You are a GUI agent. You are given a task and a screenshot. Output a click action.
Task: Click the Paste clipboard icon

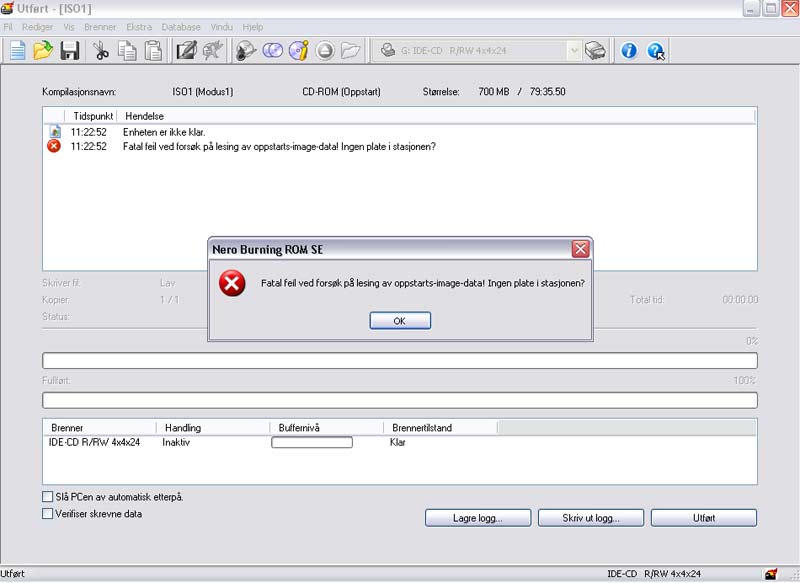(x=154, y=50)
